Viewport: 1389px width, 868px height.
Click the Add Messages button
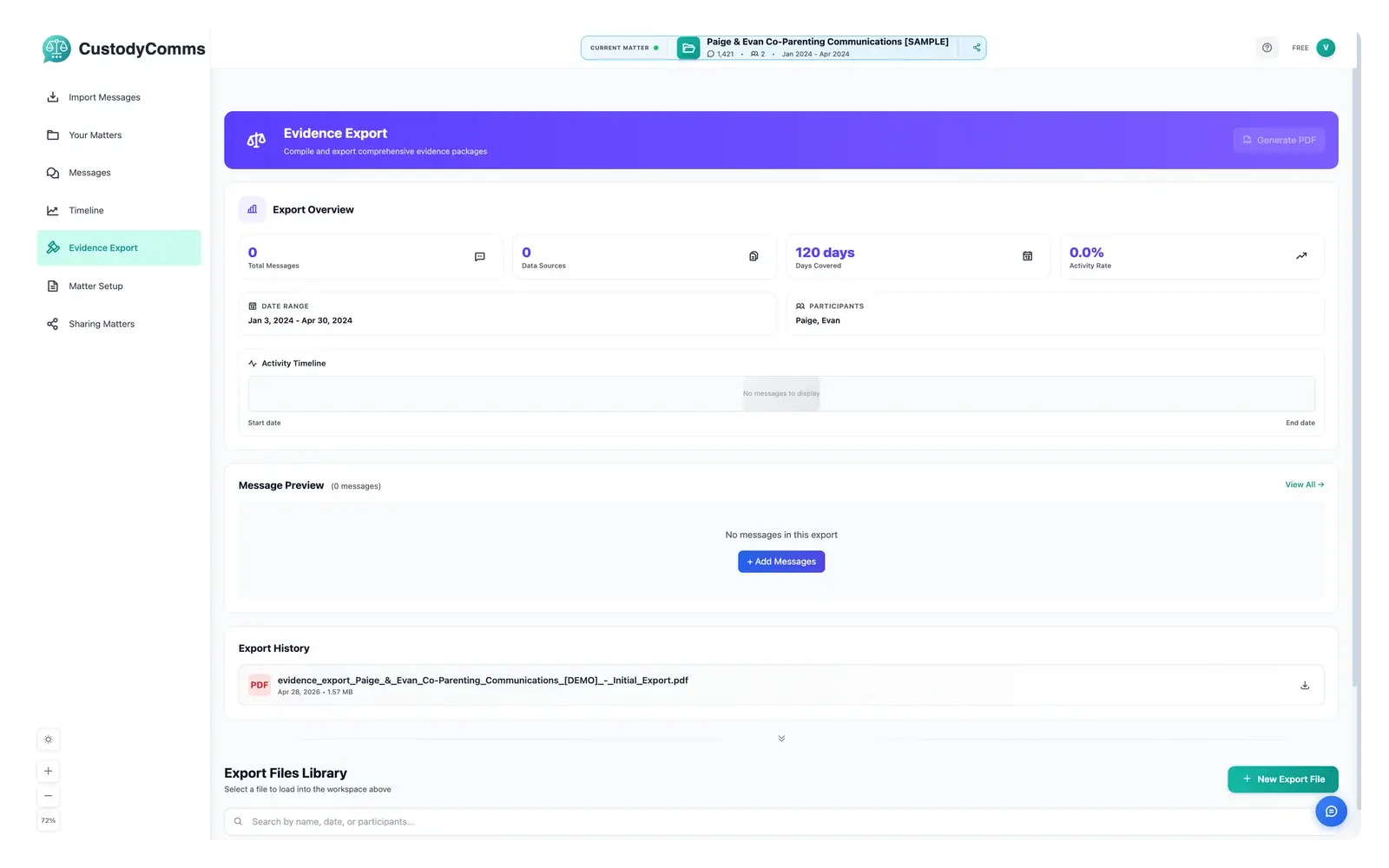(781, 562)
